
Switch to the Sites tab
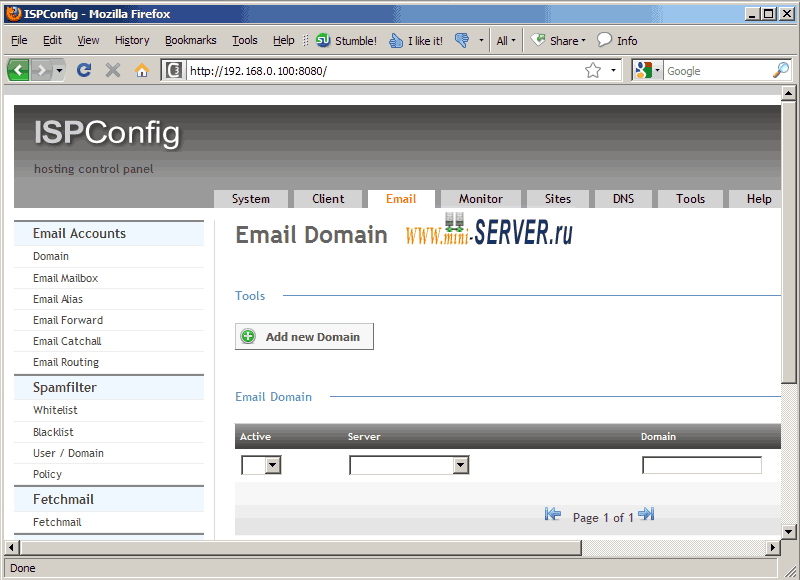pos(558,198)
